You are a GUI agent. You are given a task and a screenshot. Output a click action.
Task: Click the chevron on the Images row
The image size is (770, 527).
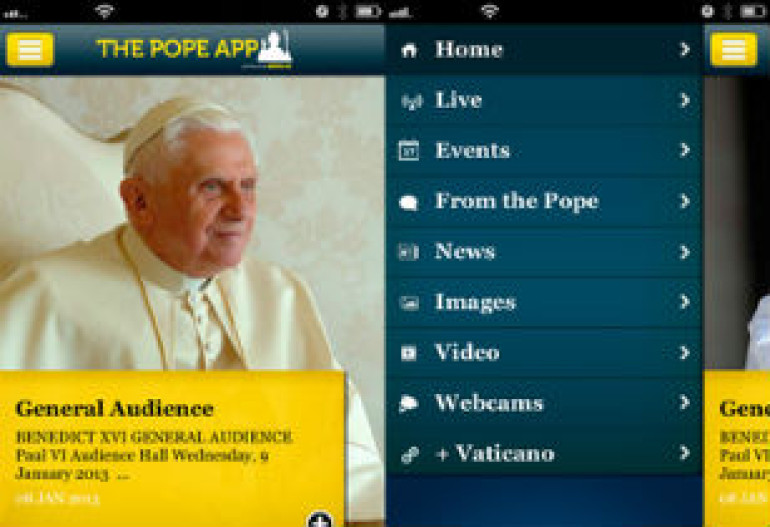point(685,302)
